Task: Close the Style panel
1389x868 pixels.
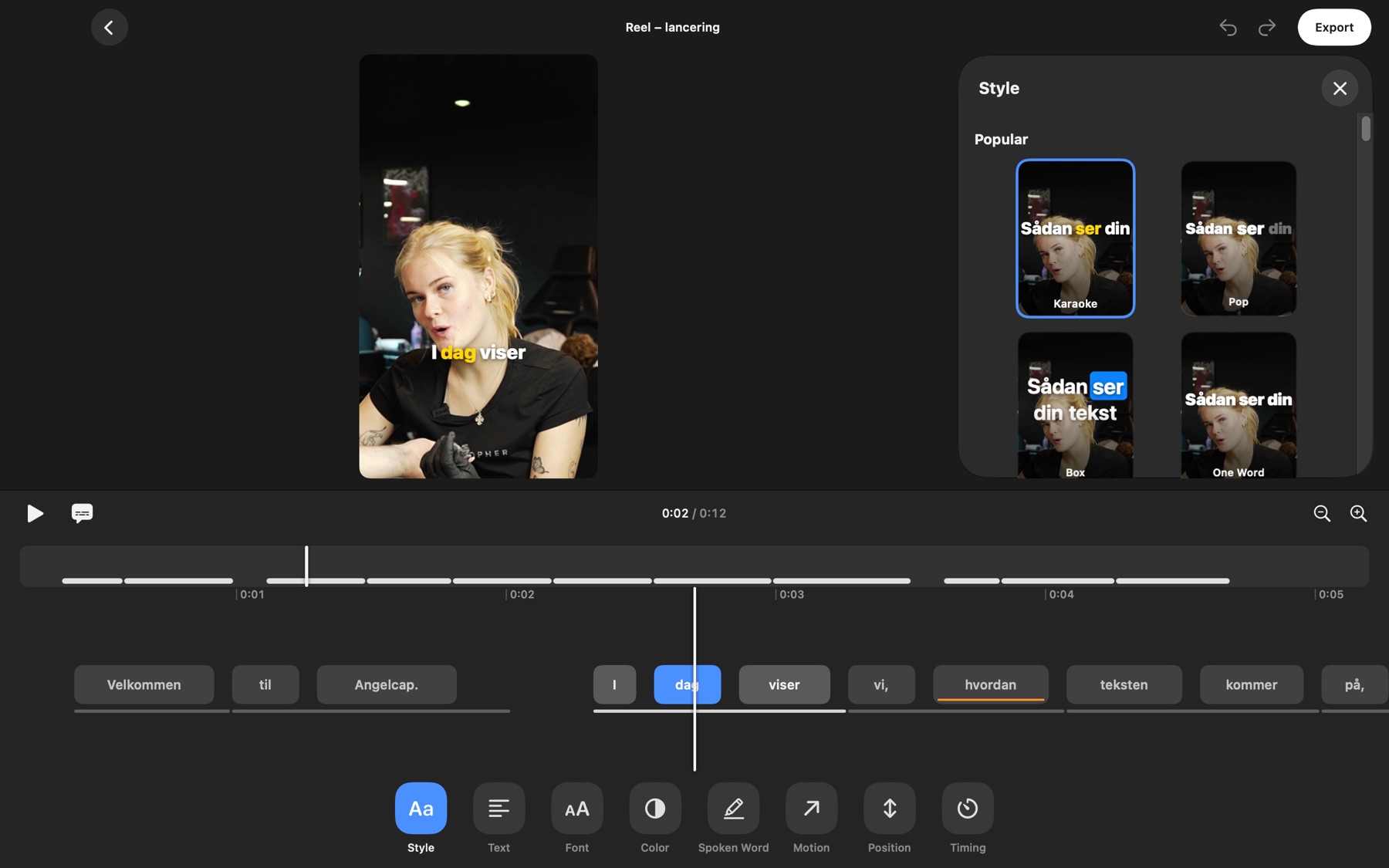Action: (x=1340, y=88)
